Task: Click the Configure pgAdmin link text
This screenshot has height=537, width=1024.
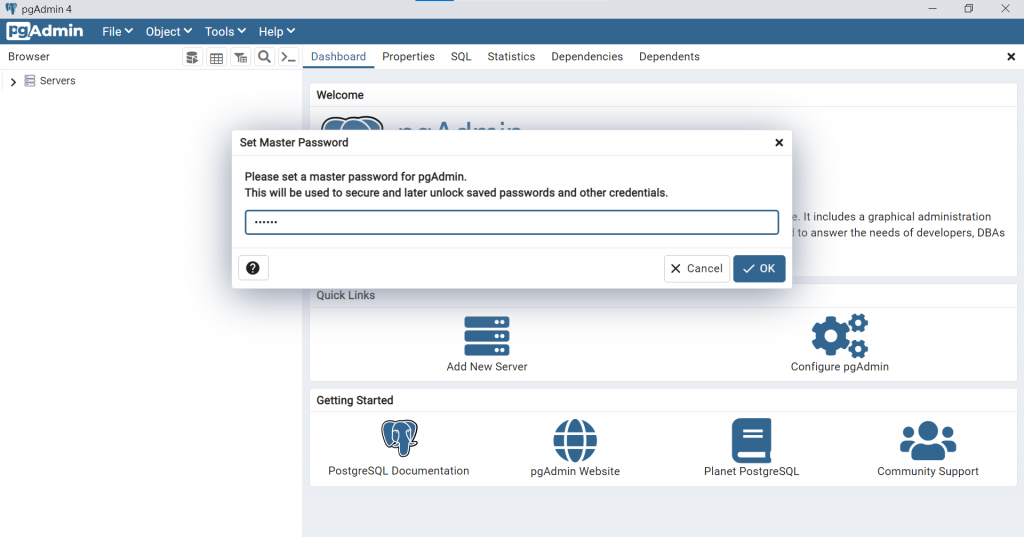Action: point(839,366)
